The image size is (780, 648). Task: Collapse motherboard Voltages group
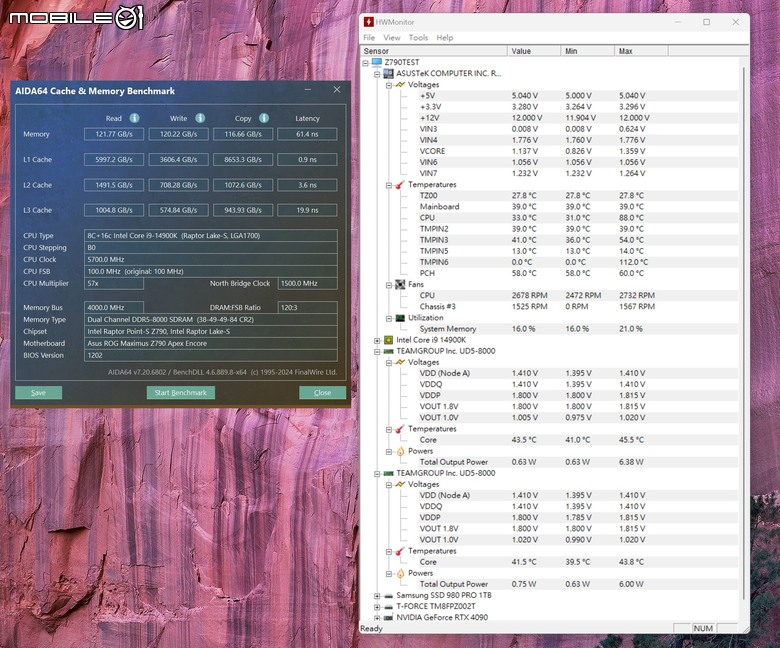click(x=389, y=86)
